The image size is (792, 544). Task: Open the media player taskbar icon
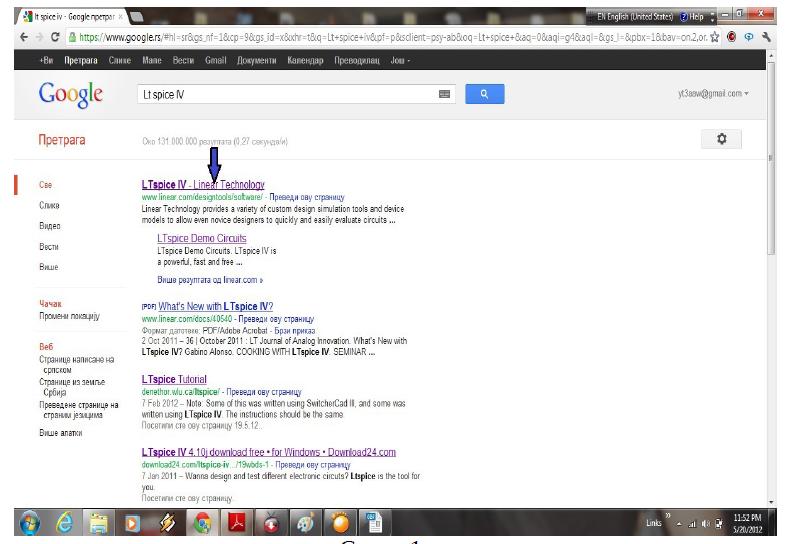click(x=132, y=523)
